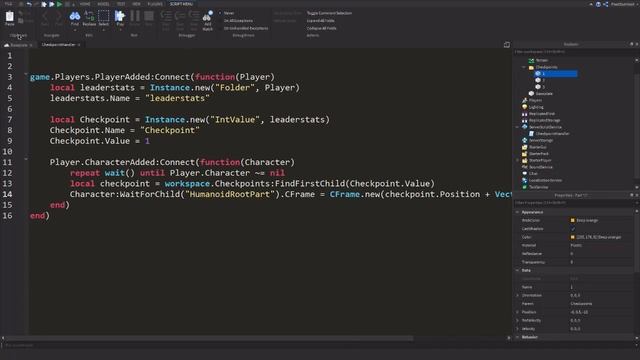Click the Chat icon in Explorer
Image resolution: width=640 pixels, height=360 pixels.
[x=524, y=173]
